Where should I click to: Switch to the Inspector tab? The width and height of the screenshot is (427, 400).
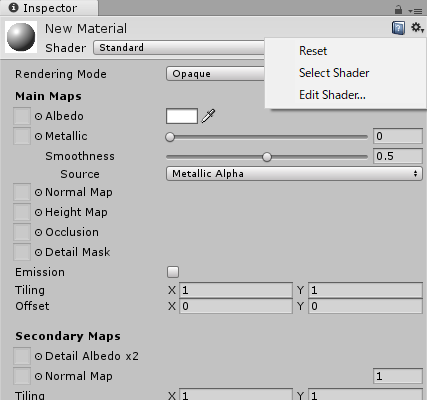[49, 8]
